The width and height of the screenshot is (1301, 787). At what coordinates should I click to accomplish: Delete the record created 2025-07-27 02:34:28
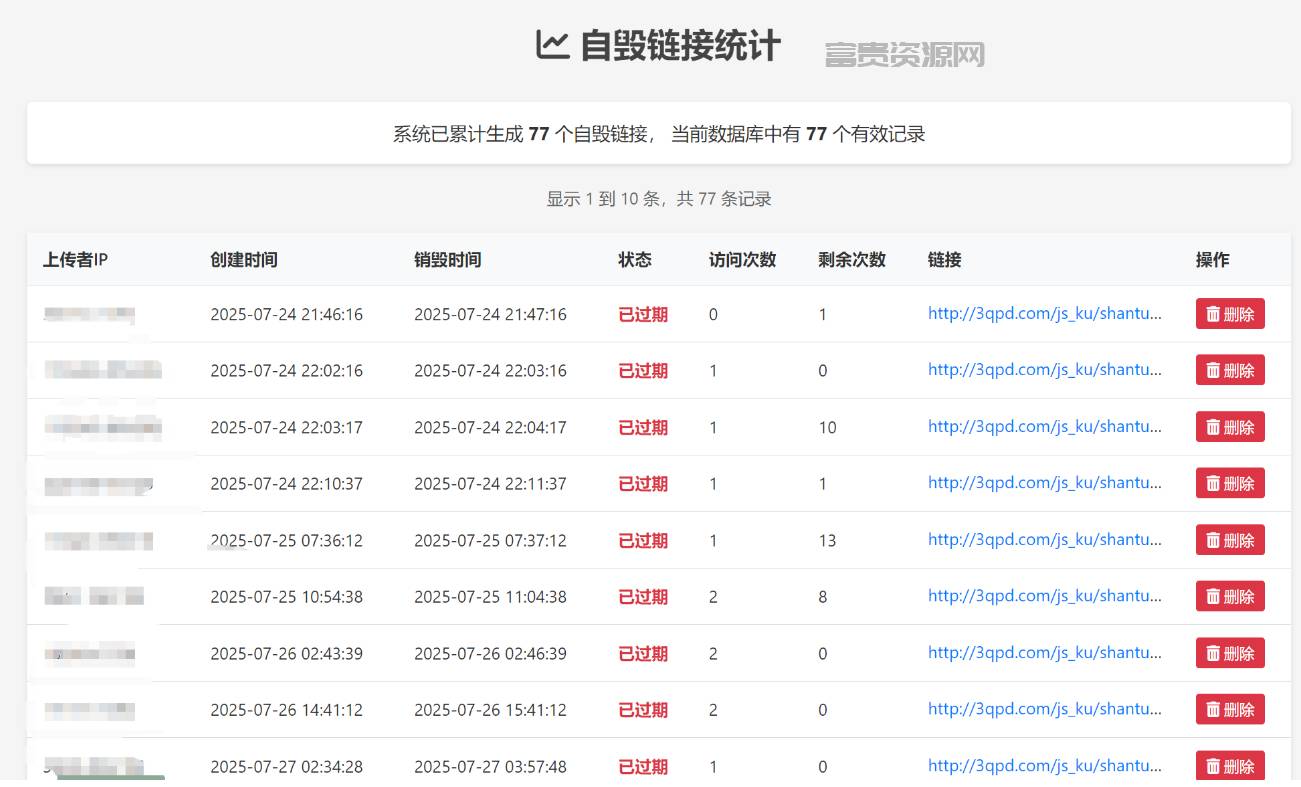[1230, 766]
